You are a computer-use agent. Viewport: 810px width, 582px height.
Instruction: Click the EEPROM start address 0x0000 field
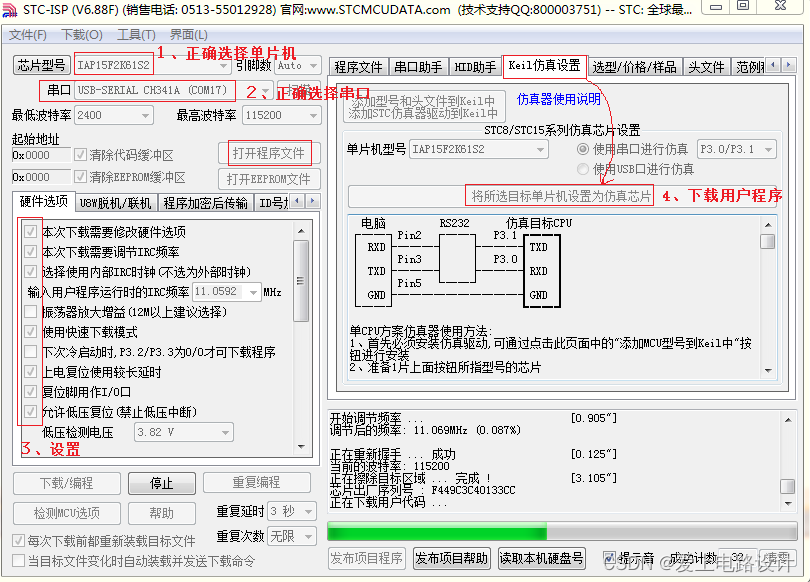pos(41,177)
